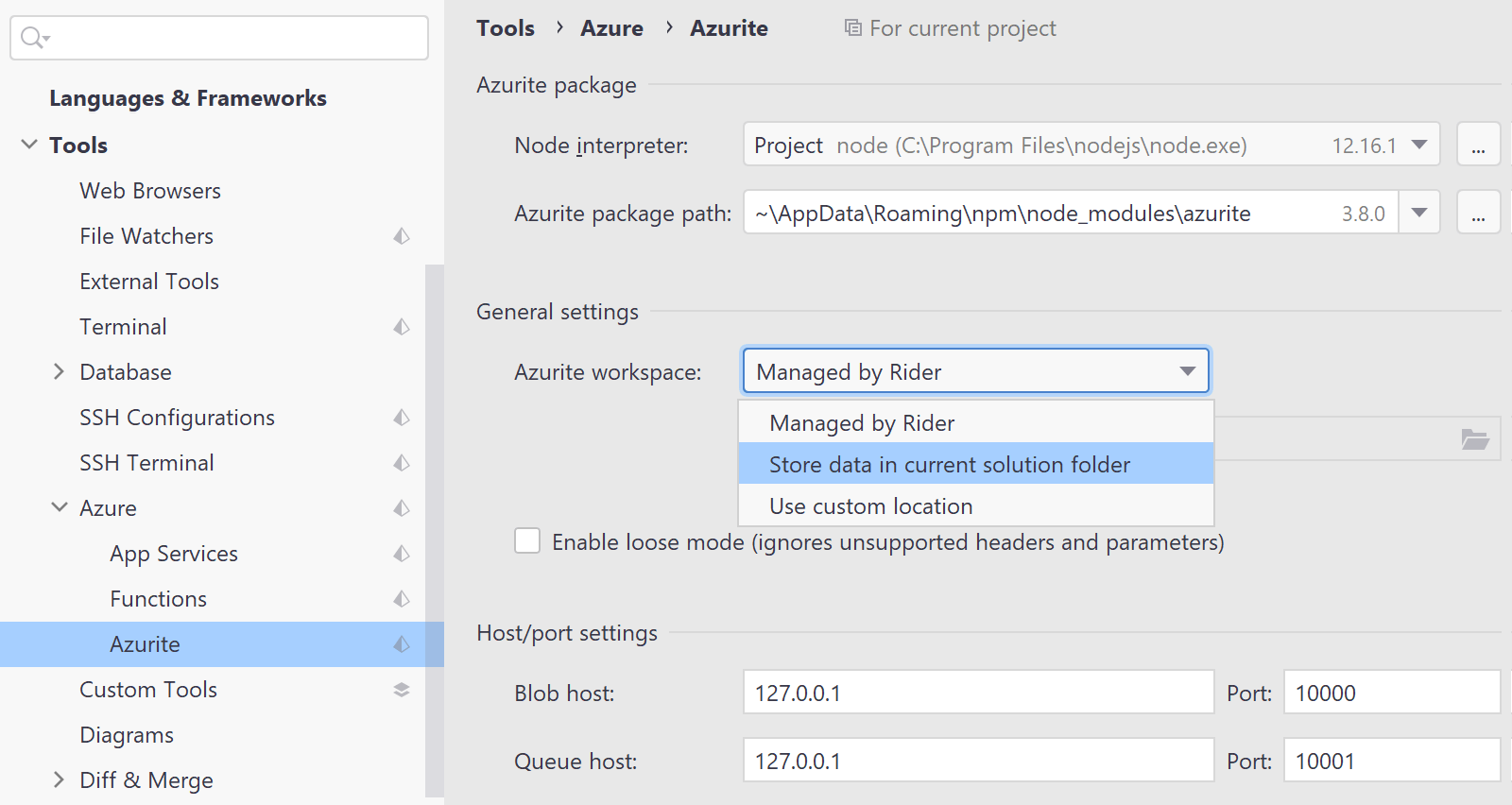The width and height of the screenshot is (1512, 805).
Task: Focus the settings search field
Action: 219,38
